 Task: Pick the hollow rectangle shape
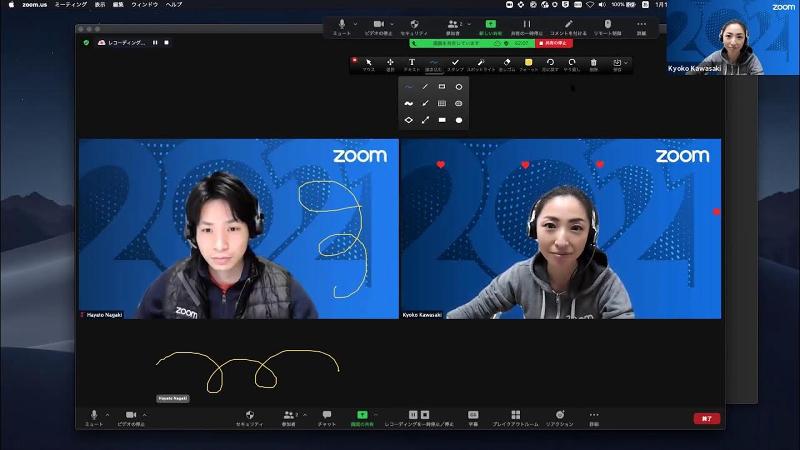[442, 87]
